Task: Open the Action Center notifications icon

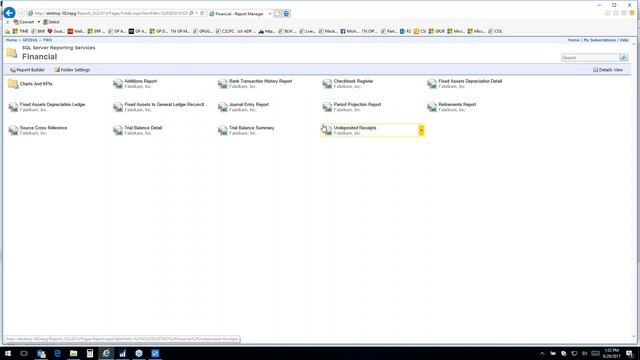Action: (x=629, y=353)
